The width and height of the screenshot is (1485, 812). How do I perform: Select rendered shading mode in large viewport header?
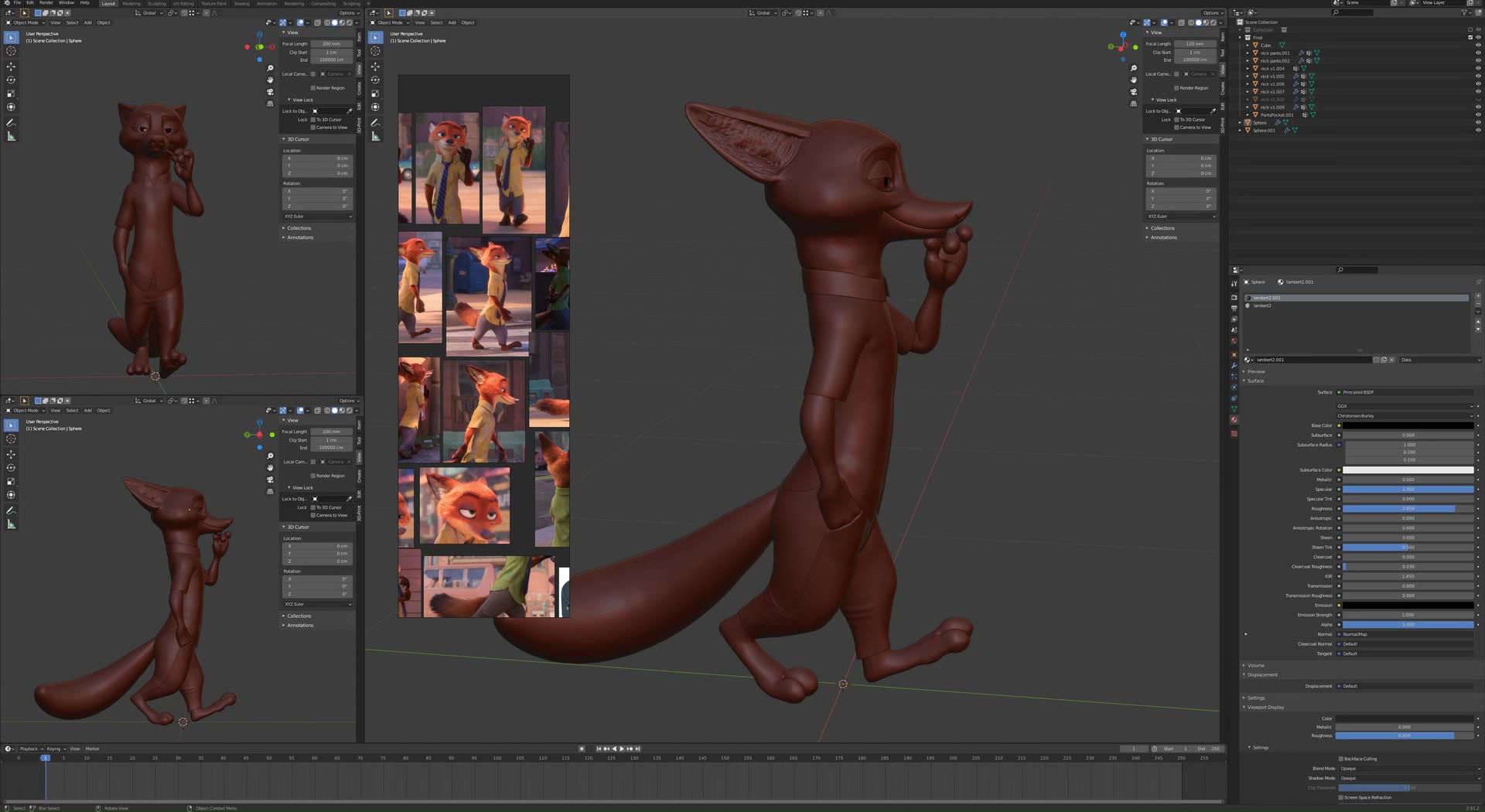pos(1214,22)
